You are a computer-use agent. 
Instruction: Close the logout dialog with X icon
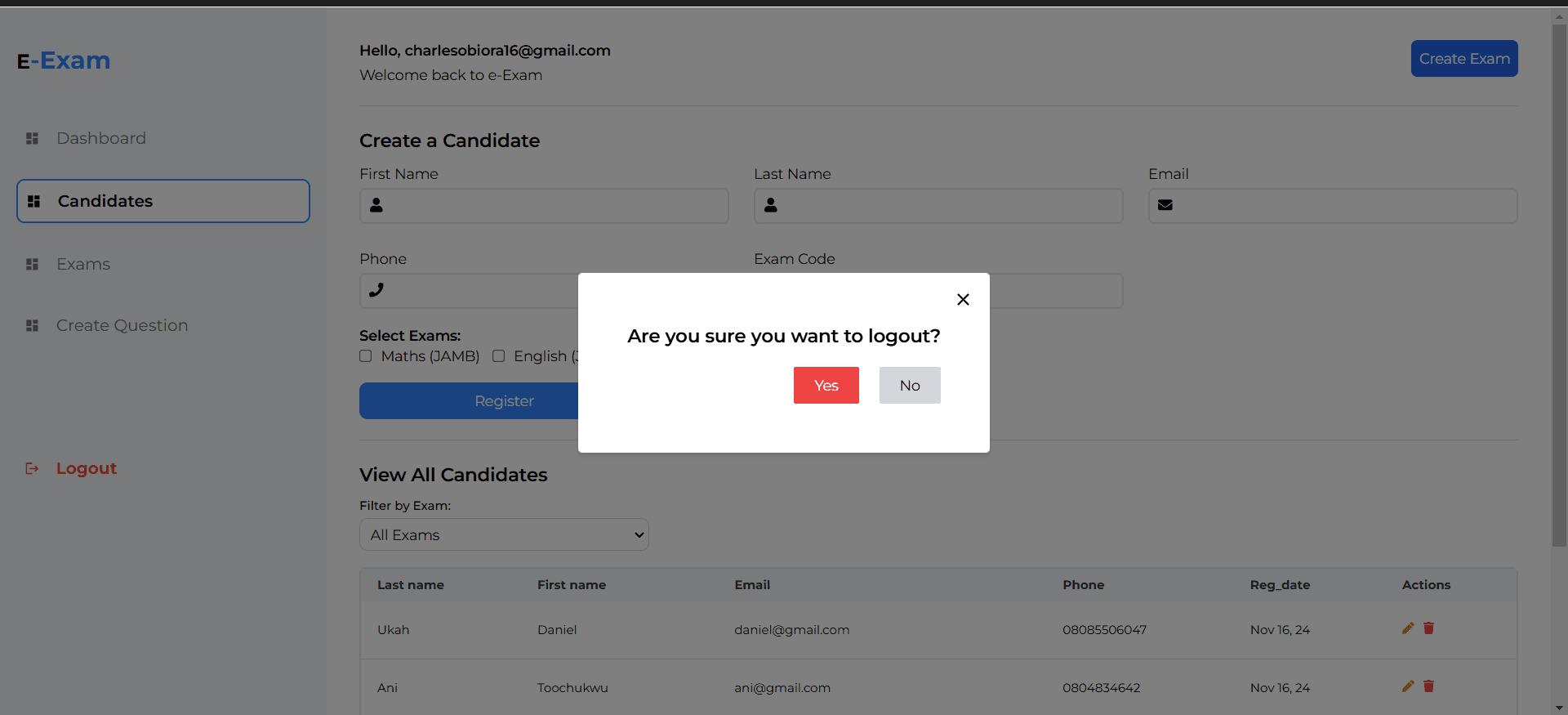(x=963, y=300)
